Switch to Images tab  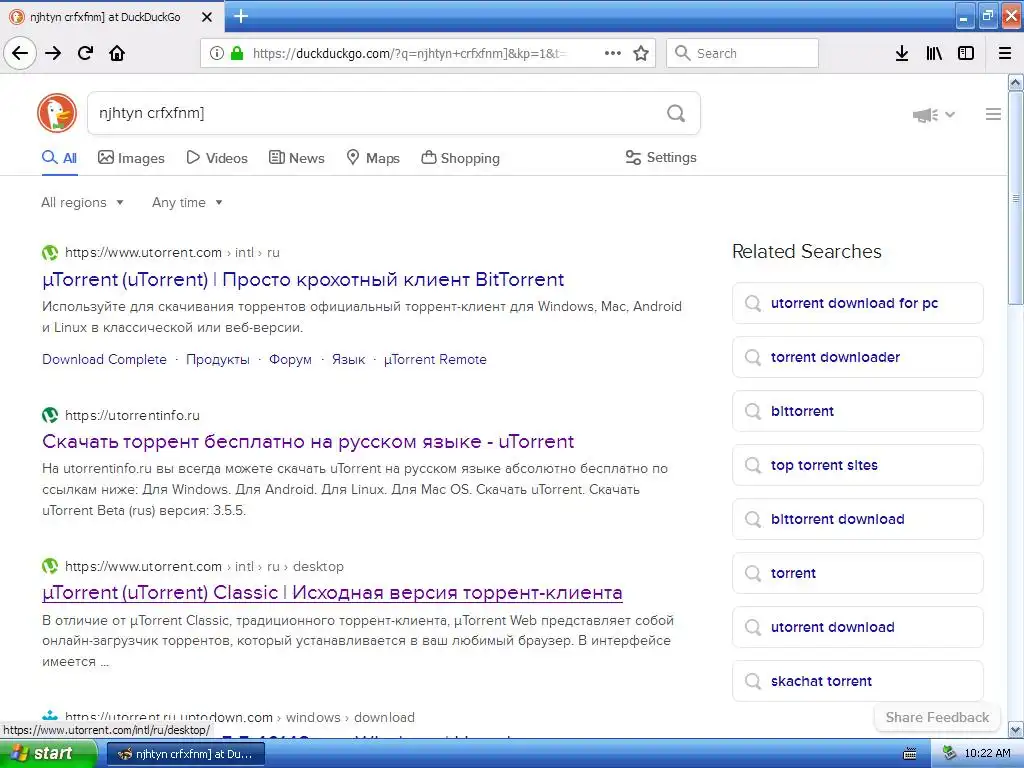click(x=131, y=158)
